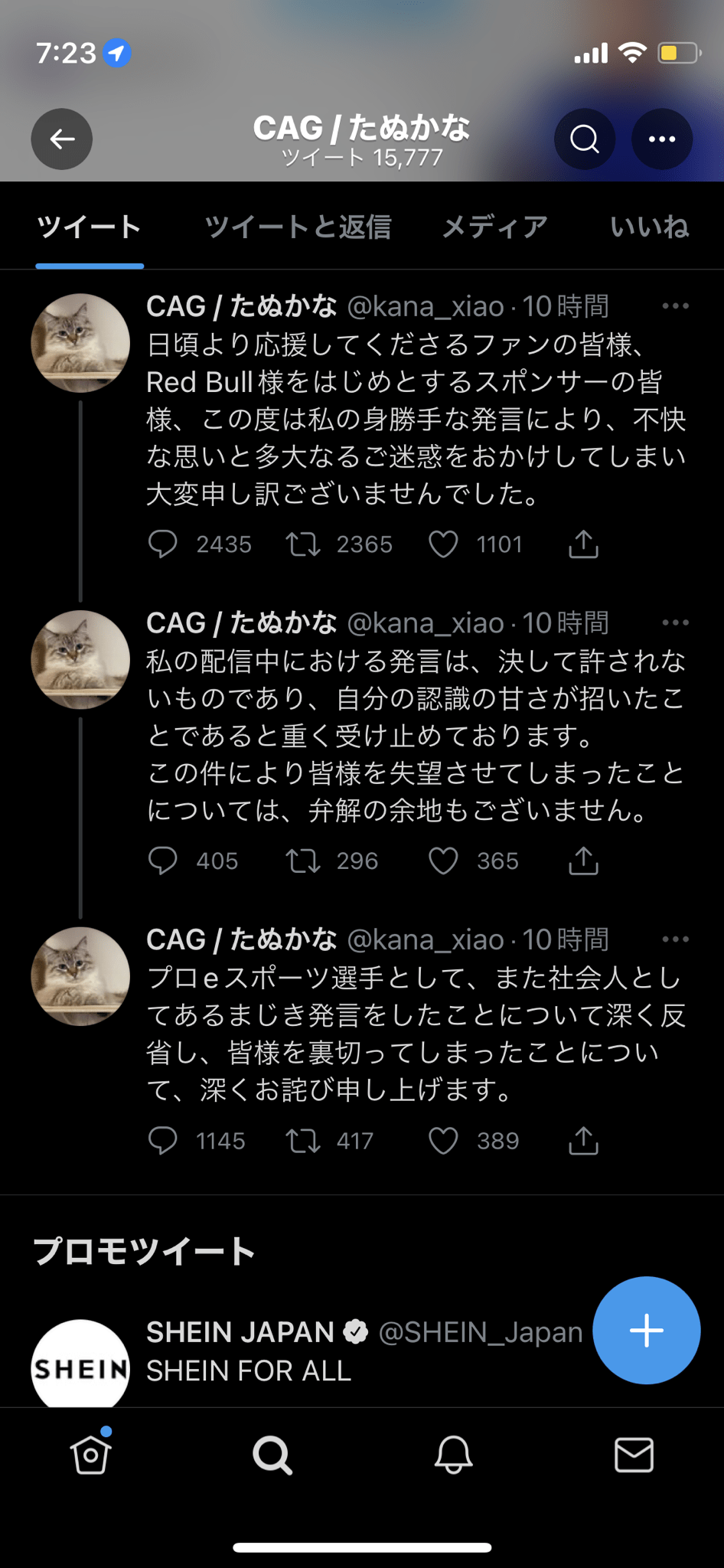Switch to ツイートと返信 tab
The height and width of the screenshot is (1568, 724).
click(x=298, y=227)
